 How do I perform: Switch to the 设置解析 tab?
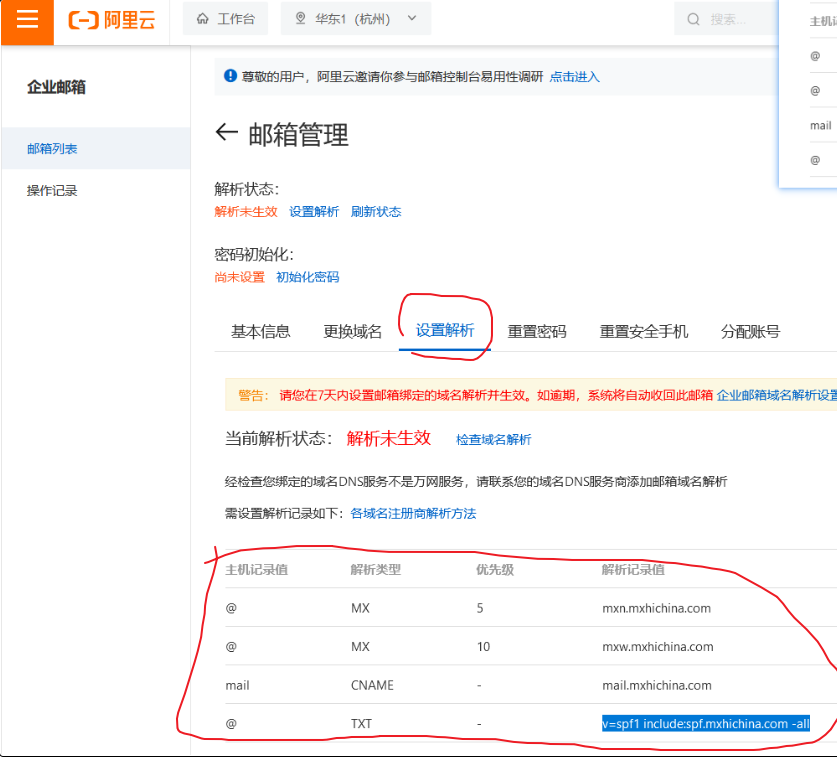click(x=445, y=330)
